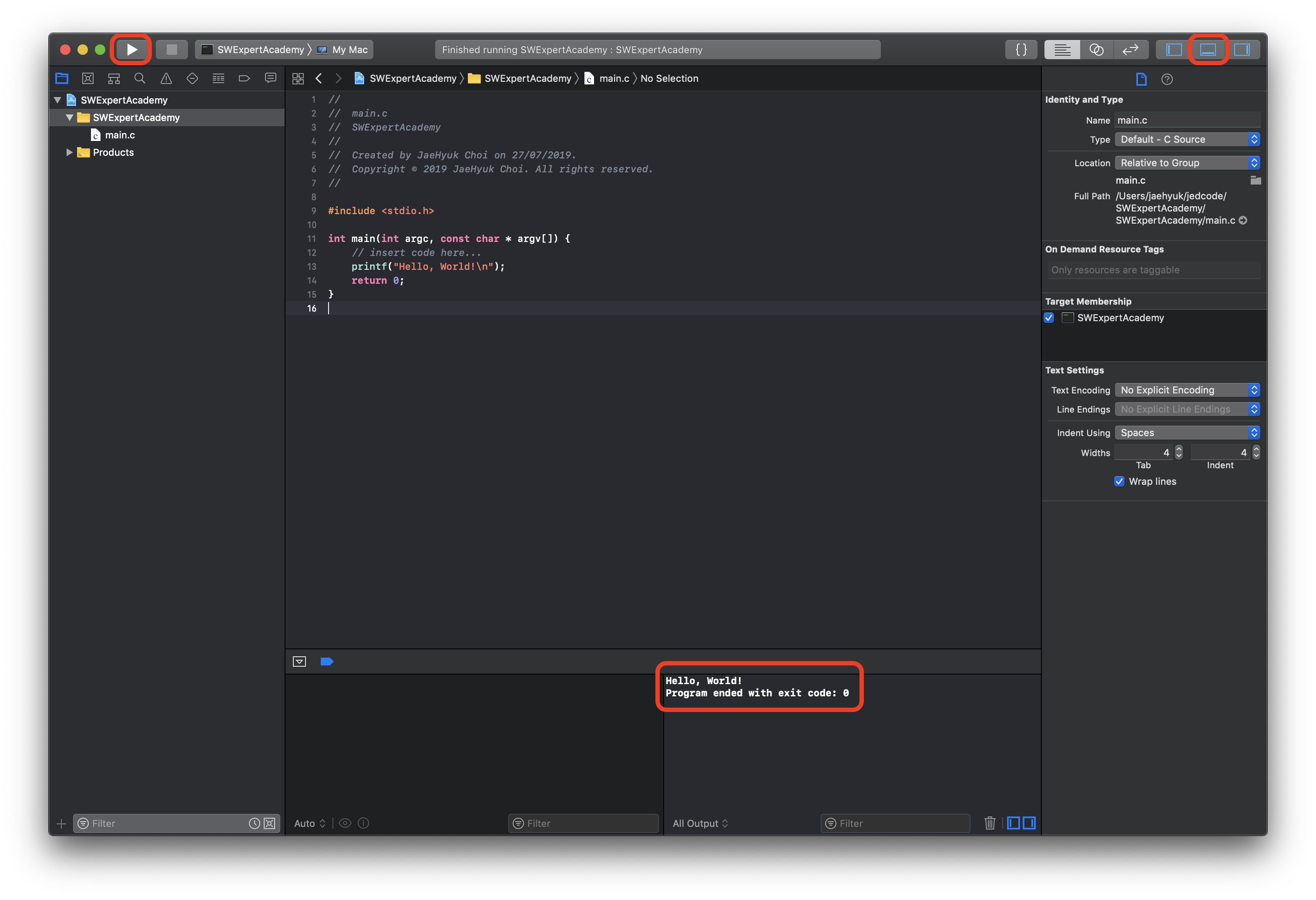1316x900 pixels.
Task: Focus the console Filter field
Action: click(x=895, y=823)
